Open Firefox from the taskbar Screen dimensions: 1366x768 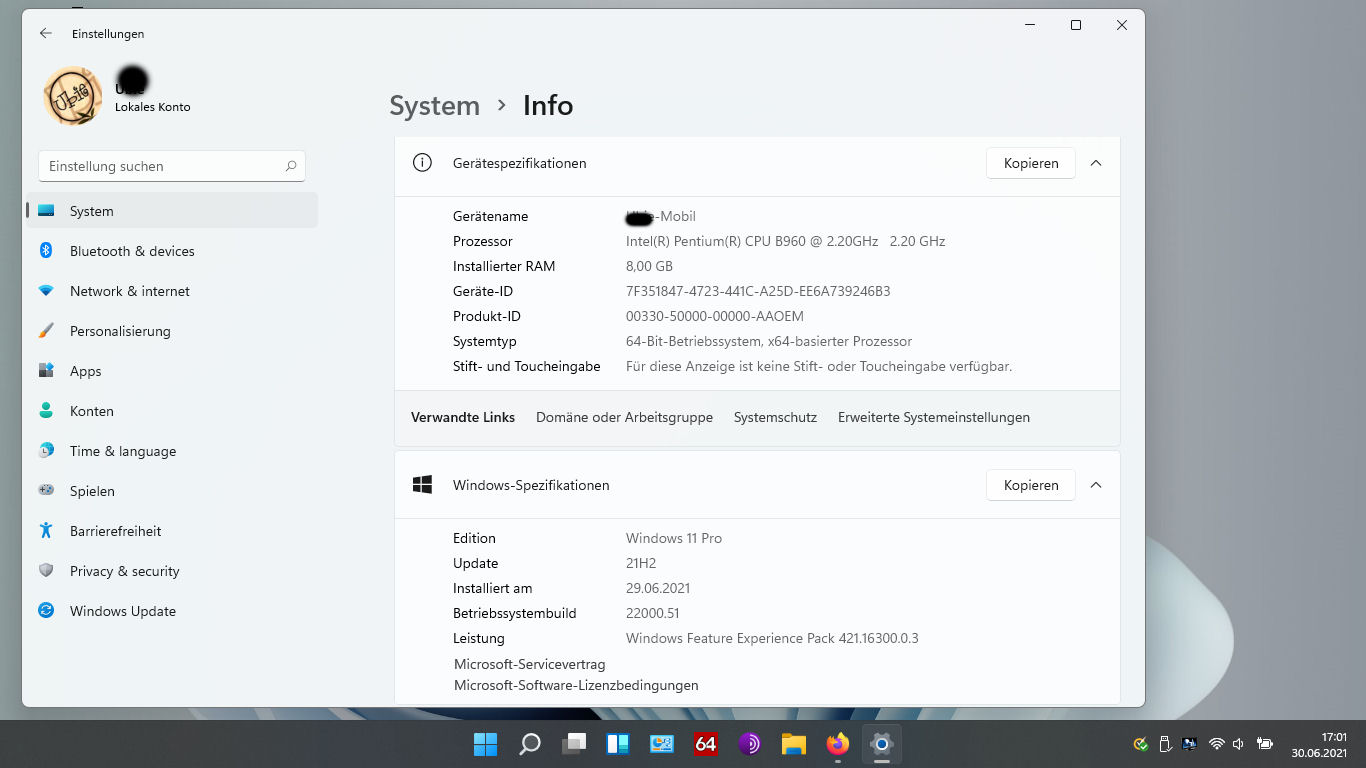tap(838, 744)
